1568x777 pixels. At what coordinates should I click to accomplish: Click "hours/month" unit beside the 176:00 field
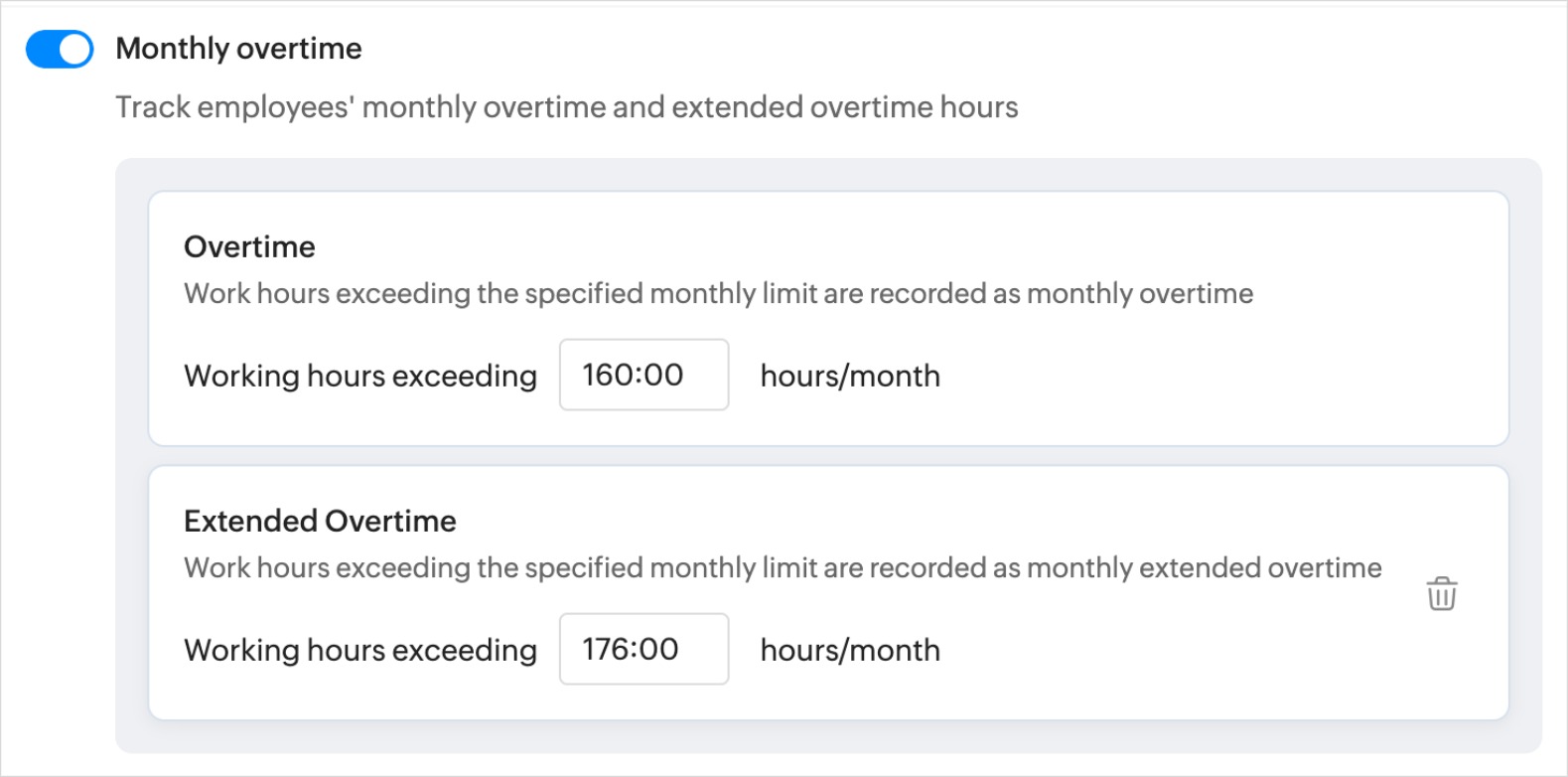point(850,650)
